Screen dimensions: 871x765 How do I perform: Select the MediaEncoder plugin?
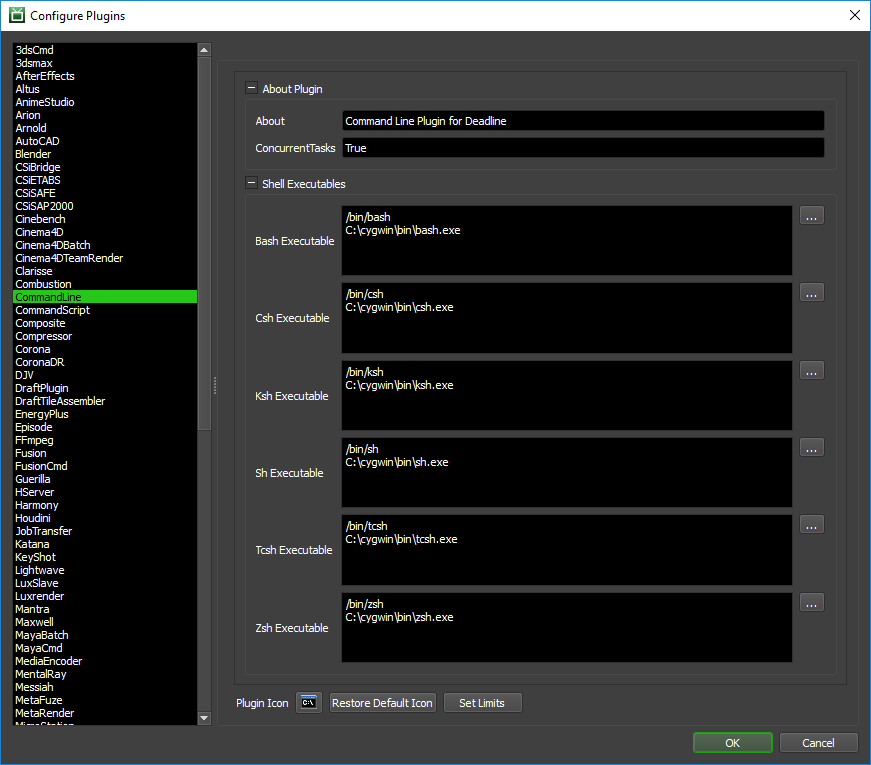[105, 661]
